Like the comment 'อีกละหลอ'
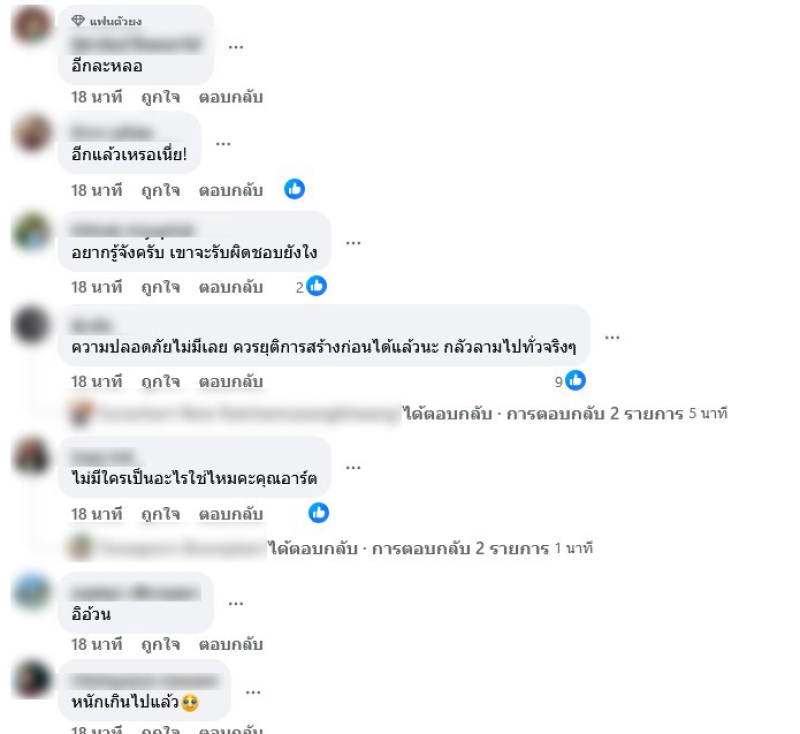Image resolution: width=800 pixels, height=734 pixels. (x=160, y=97)
